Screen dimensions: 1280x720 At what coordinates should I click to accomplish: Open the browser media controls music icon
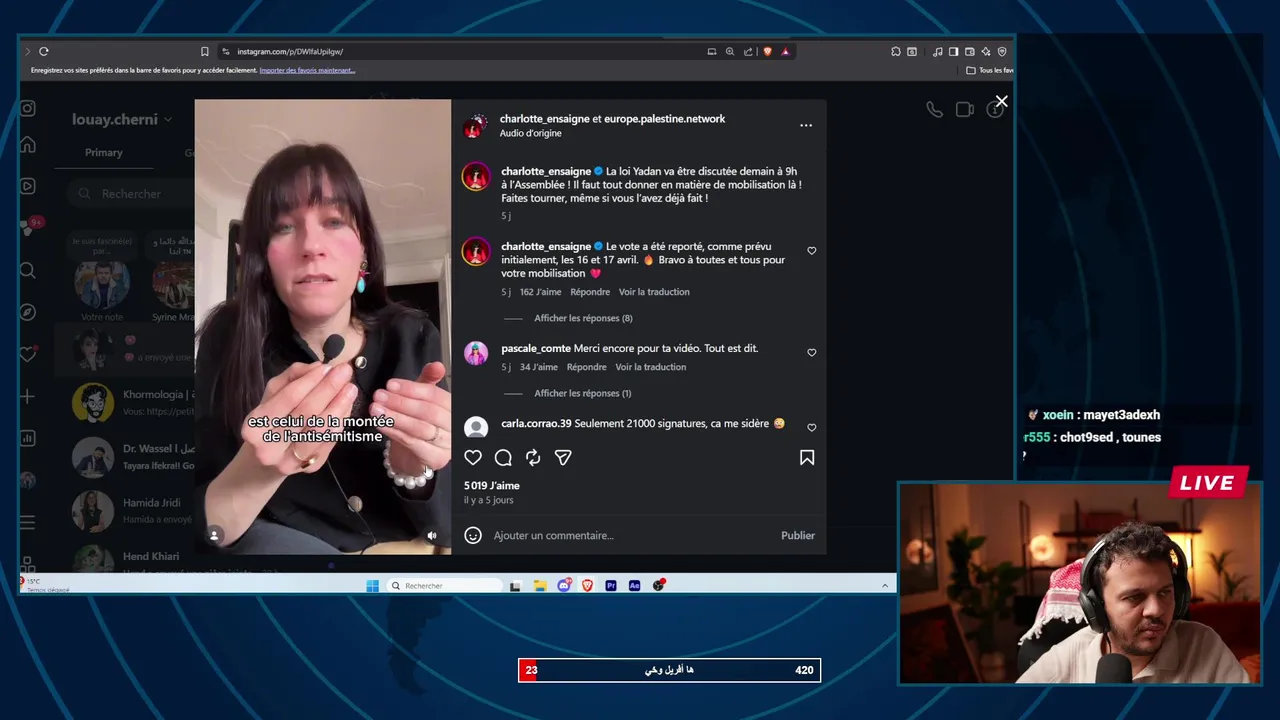pyautogui.click(x=938, y=51)
